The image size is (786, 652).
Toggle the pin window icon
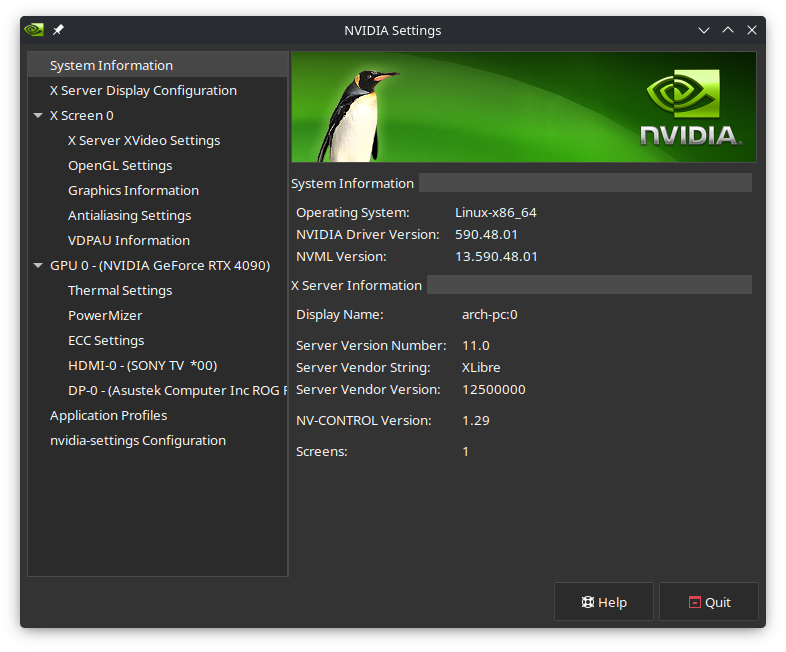tap(58, 30)
